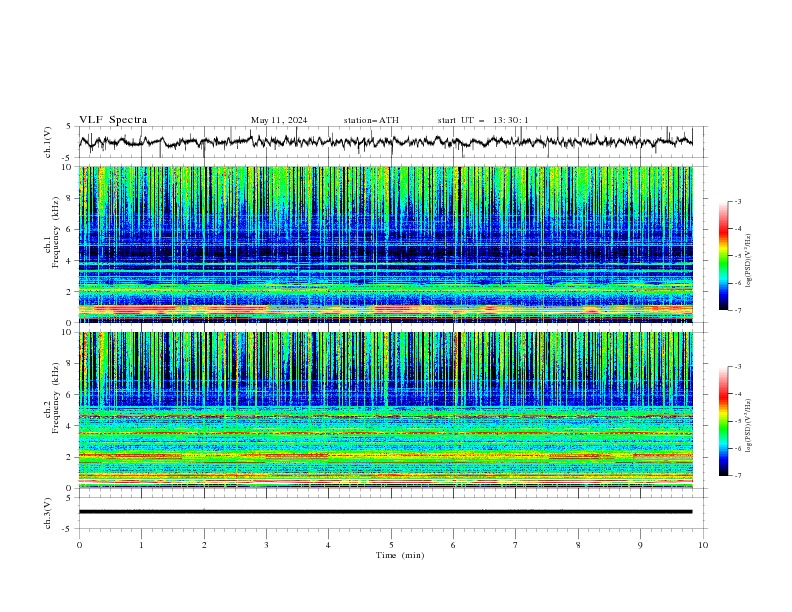Click time axis tick label "8"
Screen dimensions: 792x612
[x=578, y=545]
